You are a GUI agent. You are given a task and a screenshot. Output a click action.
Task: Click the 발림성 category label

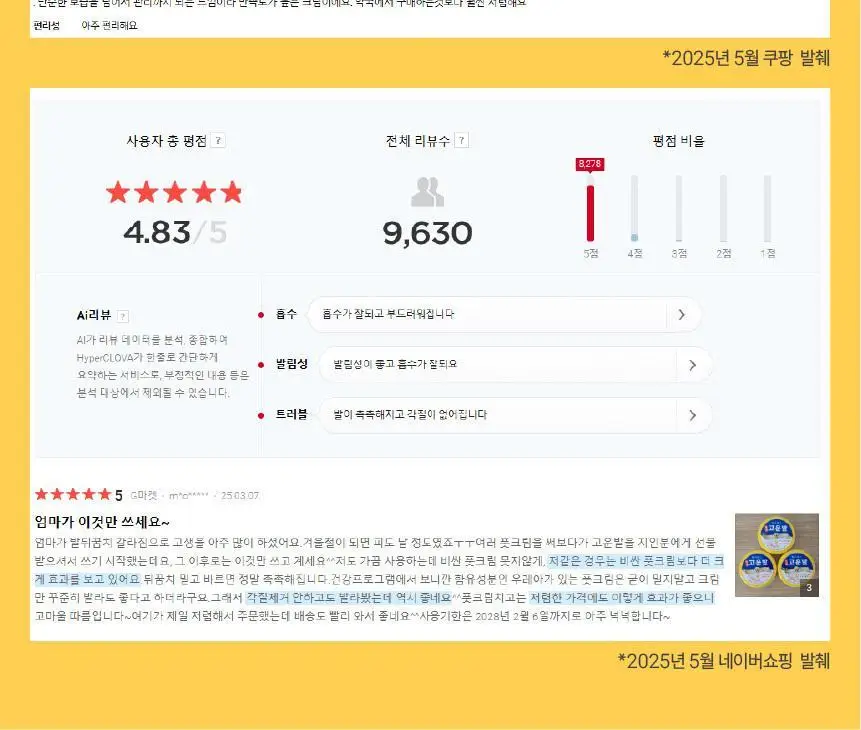(x=292, y=364)
